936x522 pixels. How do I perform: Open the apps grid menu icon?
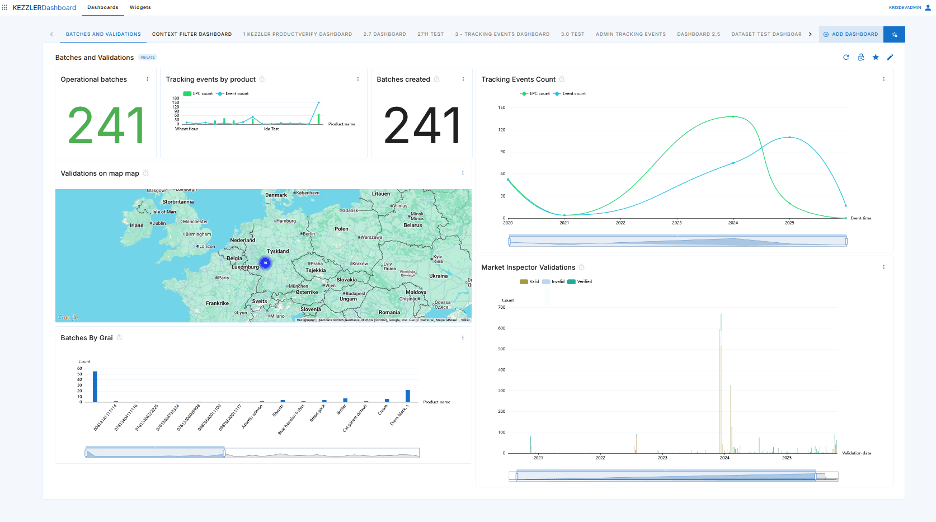pyautogui.click(x=6, y=7)
